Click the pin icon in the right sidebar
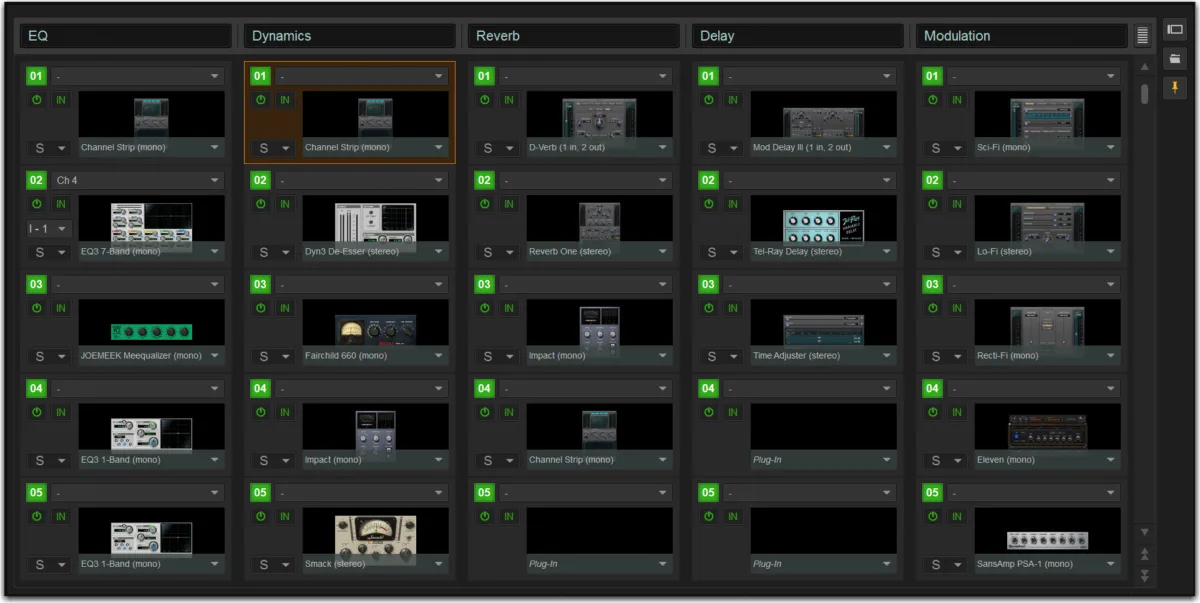1200x603 pixels. 1175,88
